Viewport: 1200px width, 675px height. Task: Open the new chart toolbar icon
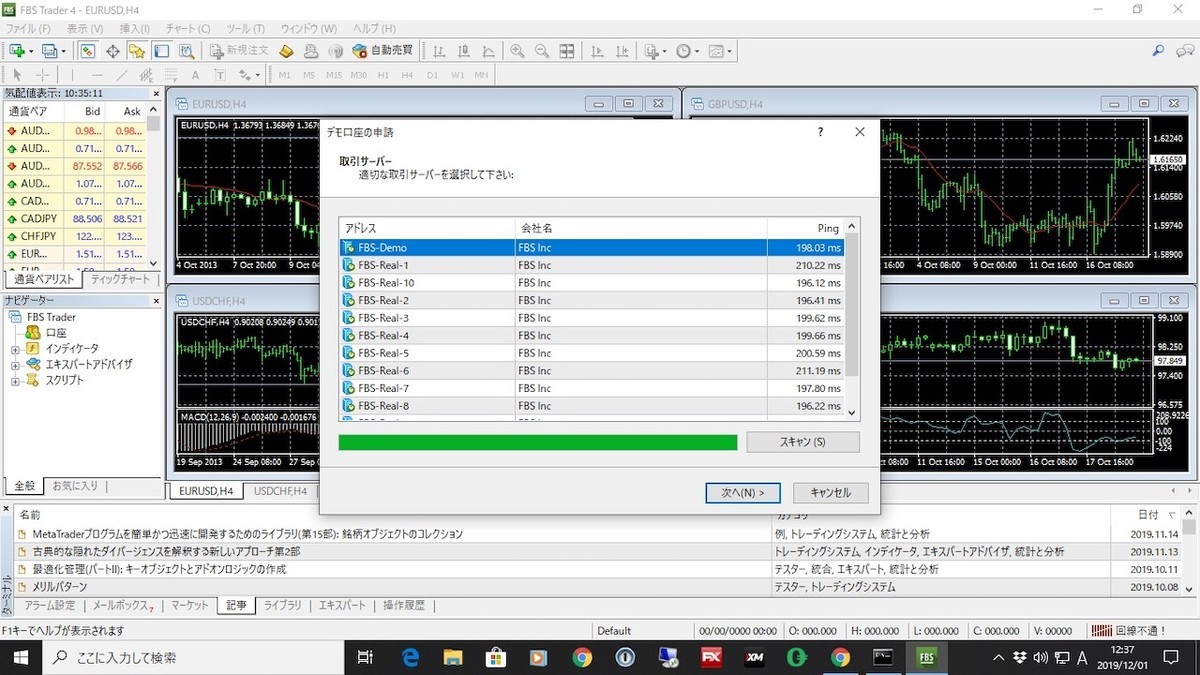20,50
